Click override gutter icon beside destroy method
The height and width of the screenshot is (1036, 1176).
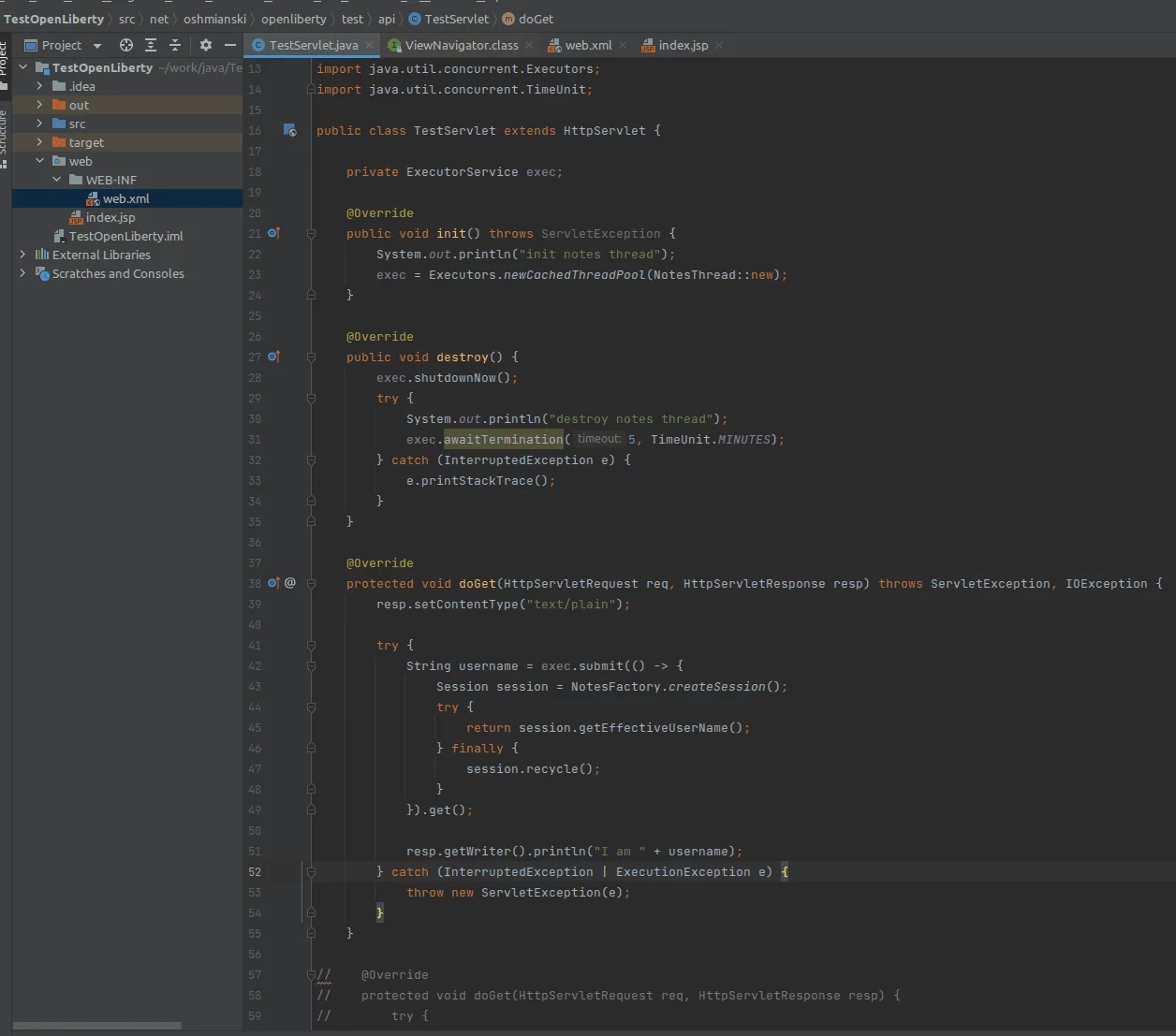click(x=273, y=357)
